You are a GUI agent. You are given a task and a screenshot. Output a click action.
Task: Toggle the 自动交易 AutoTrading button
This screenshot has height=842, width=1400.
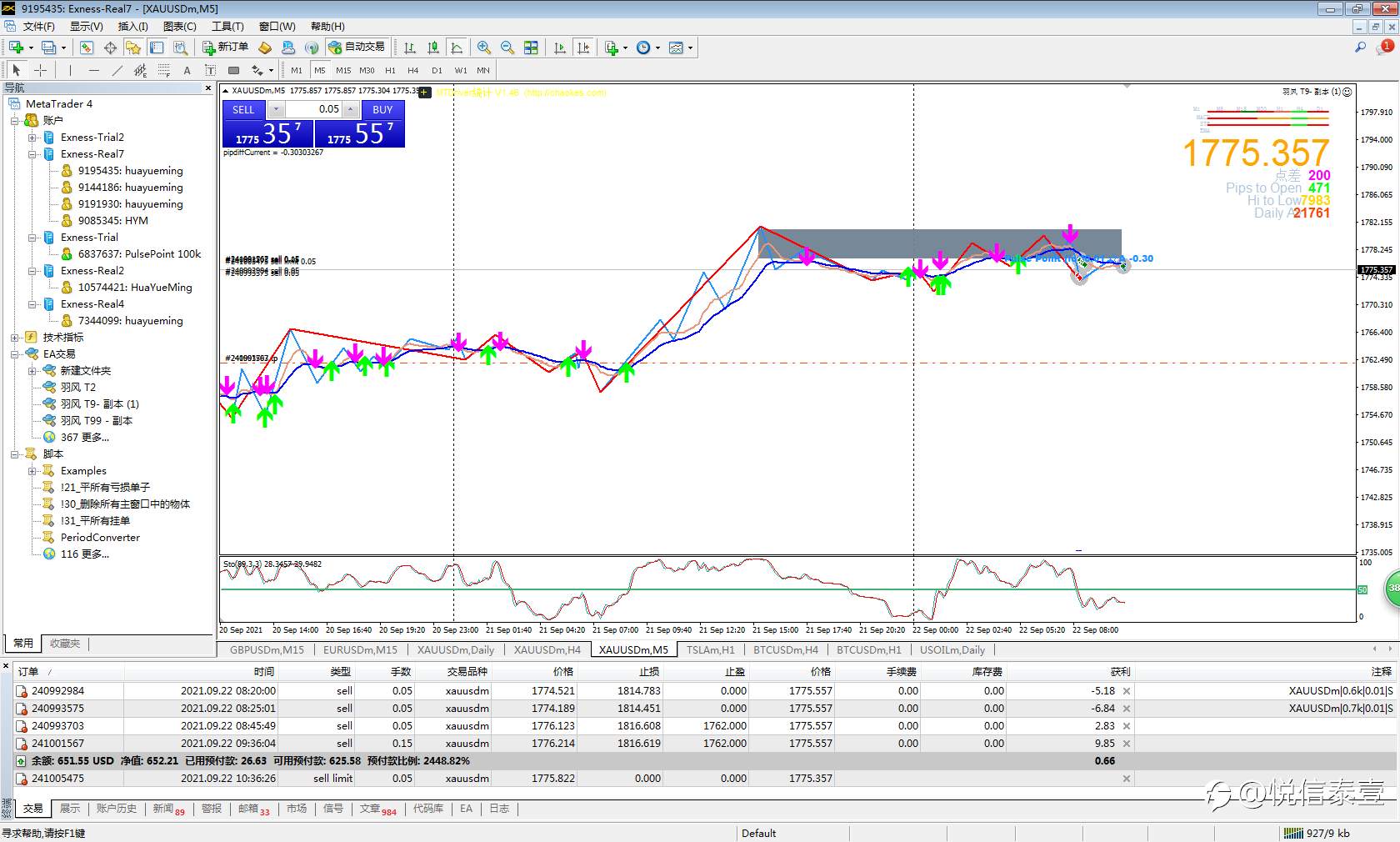357,47
